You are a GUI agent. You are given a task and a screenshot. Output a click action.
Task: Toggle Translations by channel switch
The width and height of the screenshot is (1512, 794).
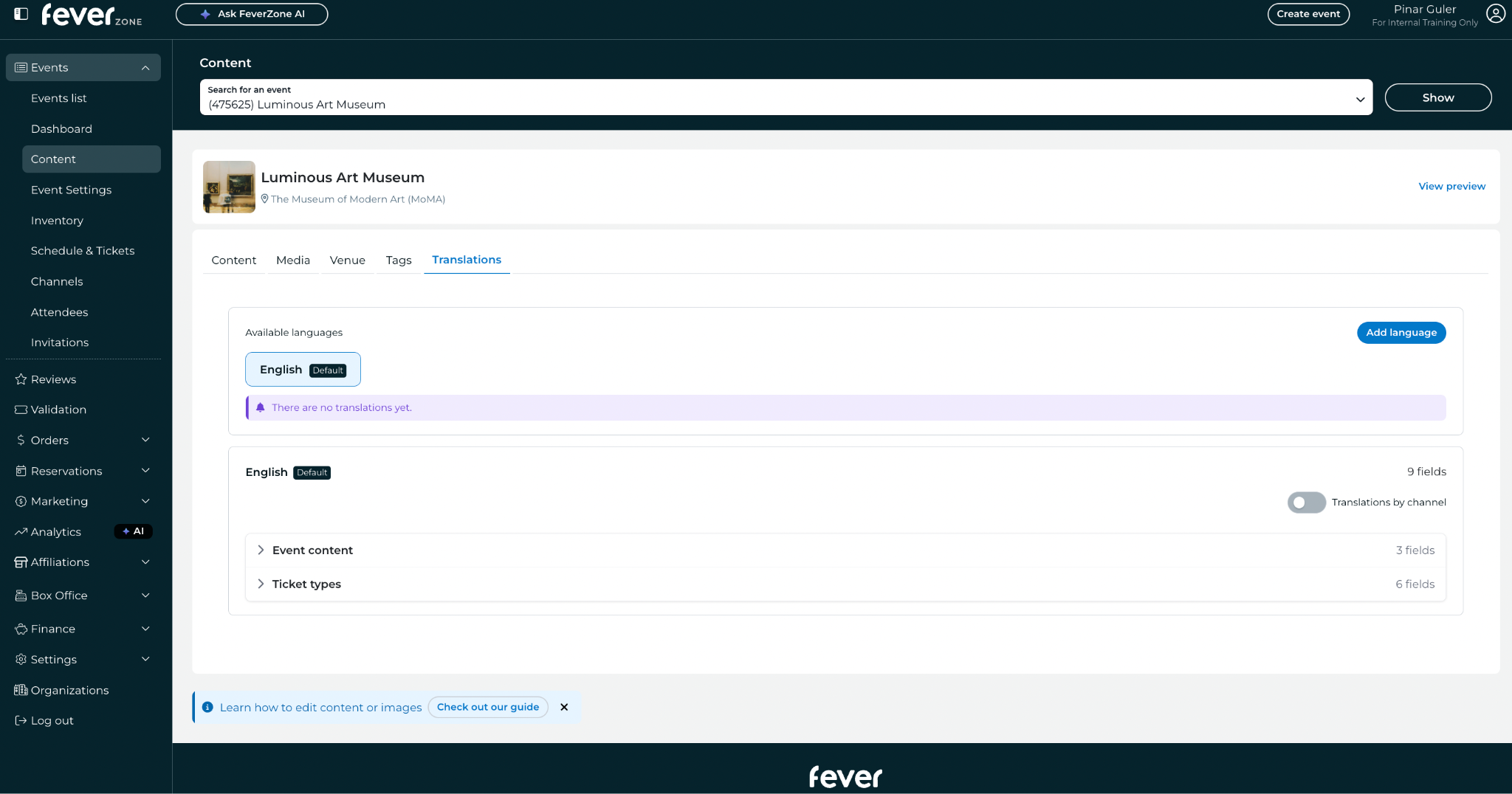click(1306, 502)
